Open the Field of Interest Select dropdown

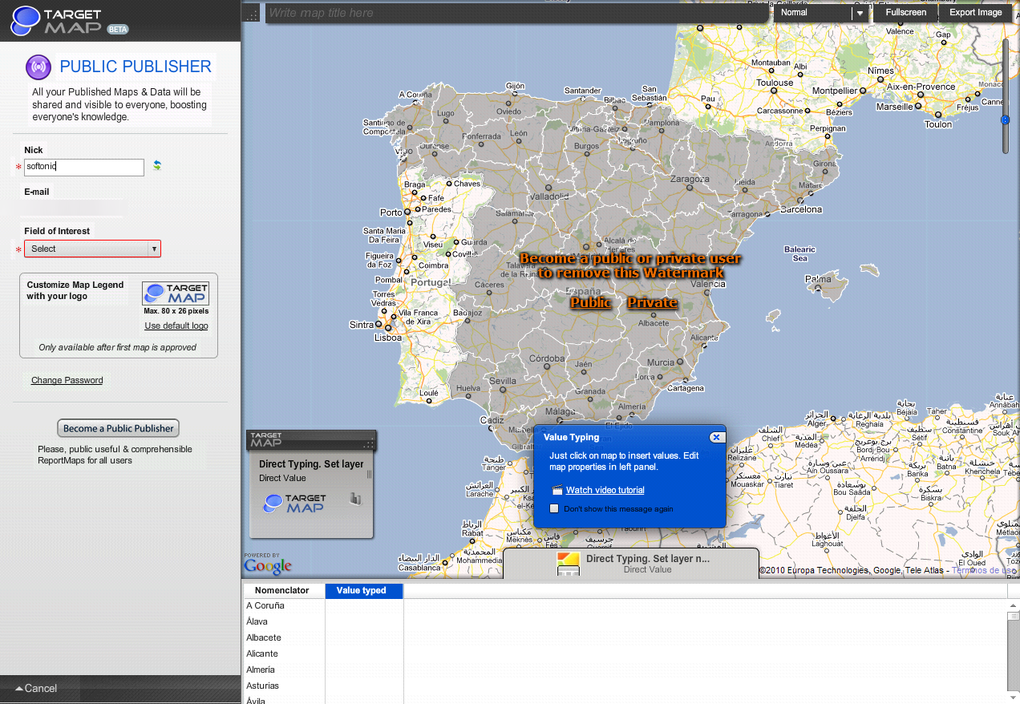(x=92, y=248)
